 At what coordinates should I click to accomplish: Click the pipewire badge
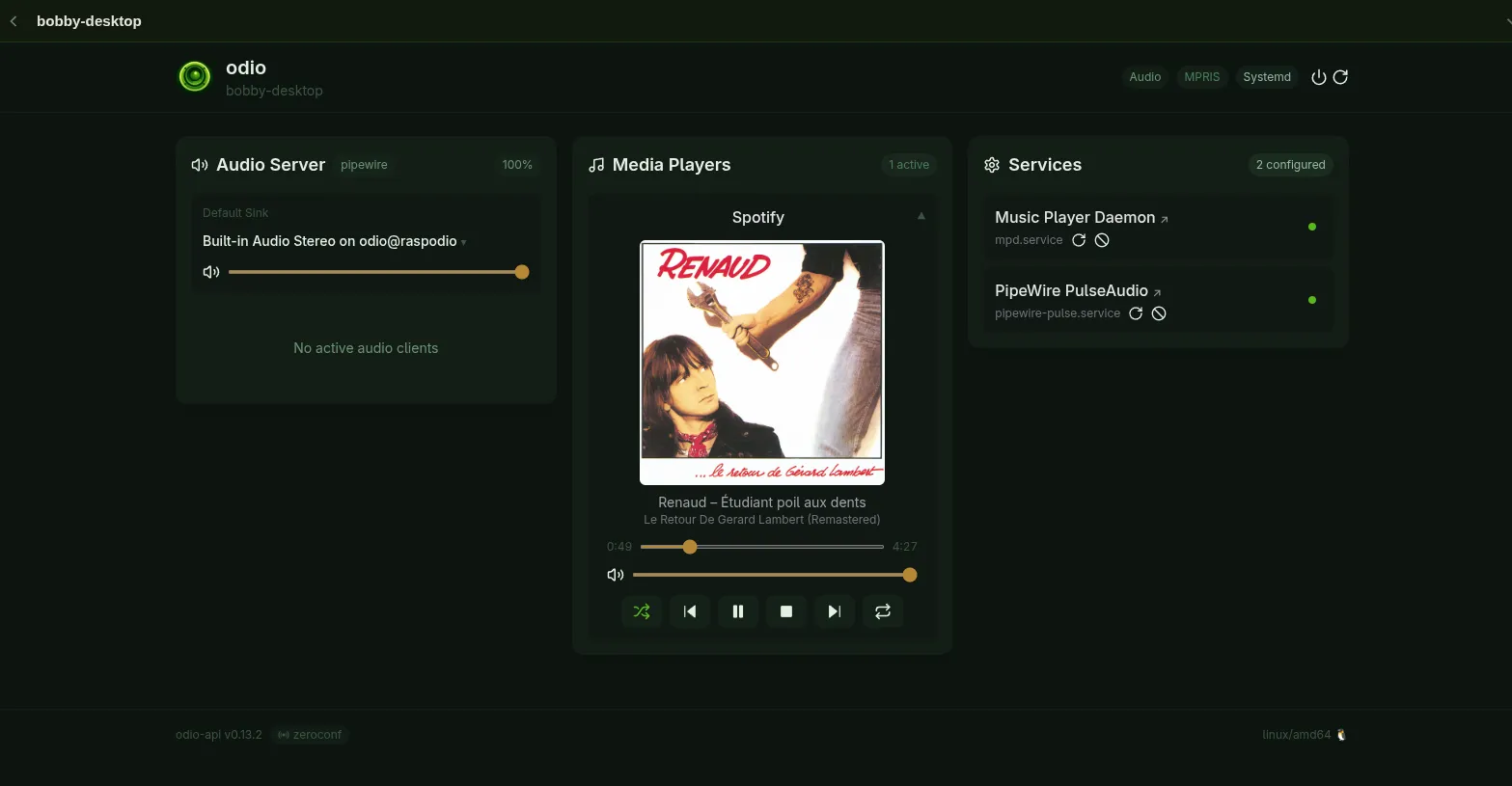point(364,165)
